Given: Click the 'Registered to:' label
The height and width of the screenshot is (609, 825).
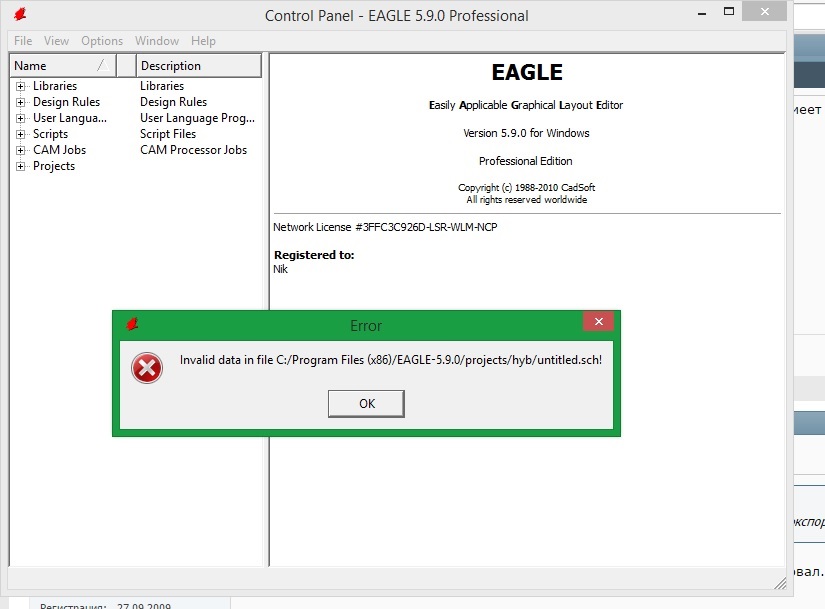Looking at the screenshot, I should pos(314,255).
